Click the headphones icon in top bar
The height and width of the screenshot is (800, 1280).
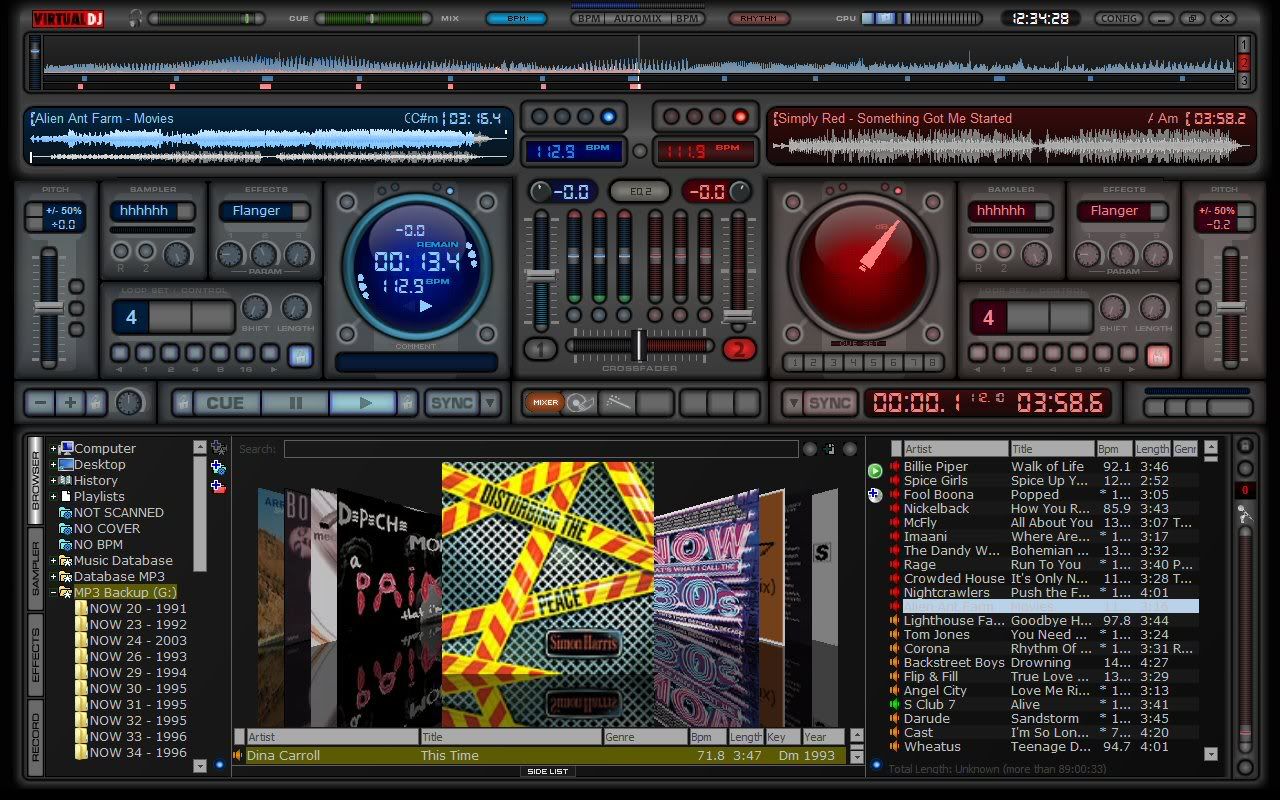point(136,18)
